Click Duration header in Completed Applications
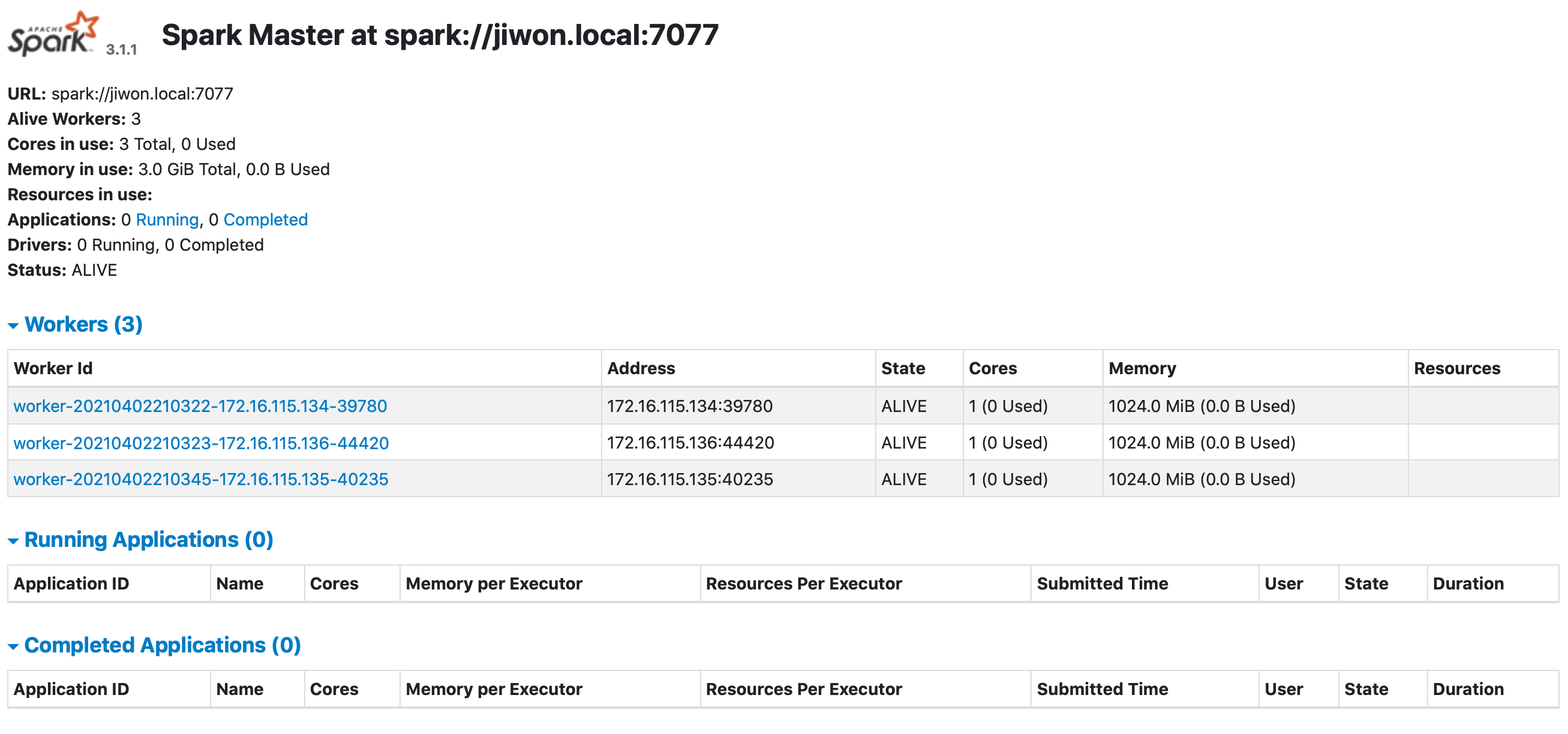Screen dimensions: 1568x734 pos(1468,689)
